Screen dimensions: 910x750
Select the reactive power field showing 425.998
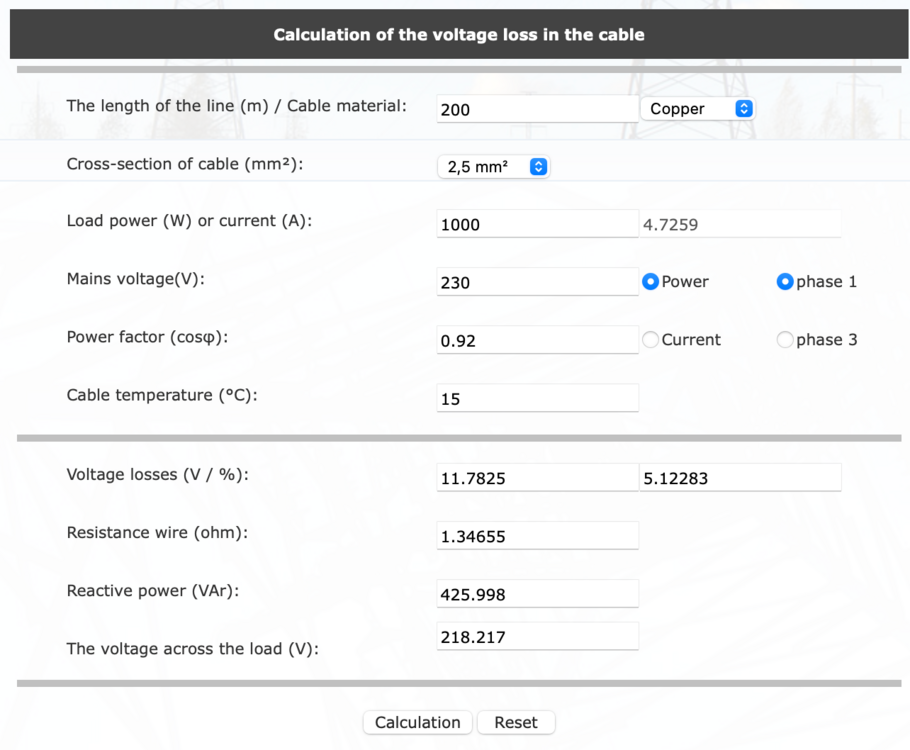(x=536, y=593)
